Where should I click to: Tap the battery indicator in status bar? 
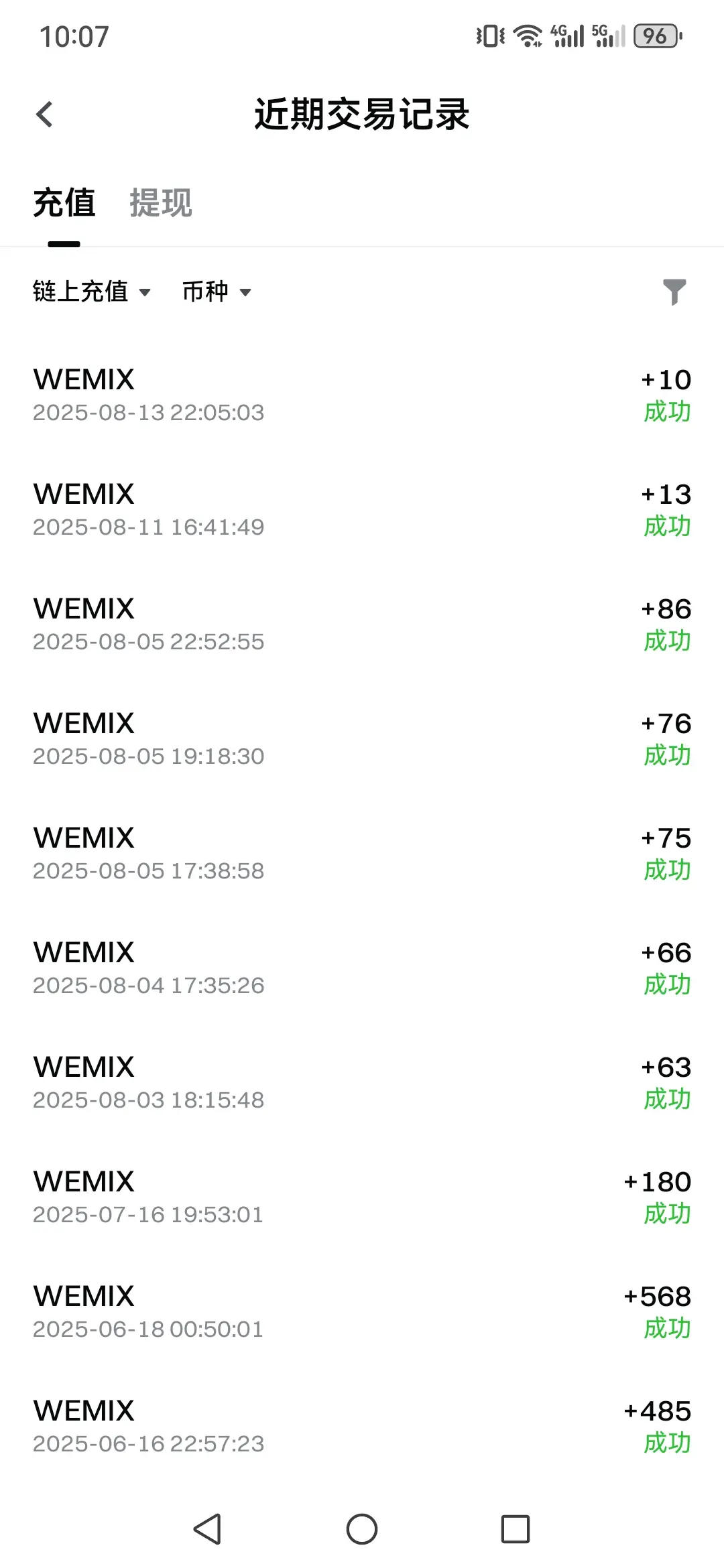tap(658, 36)
